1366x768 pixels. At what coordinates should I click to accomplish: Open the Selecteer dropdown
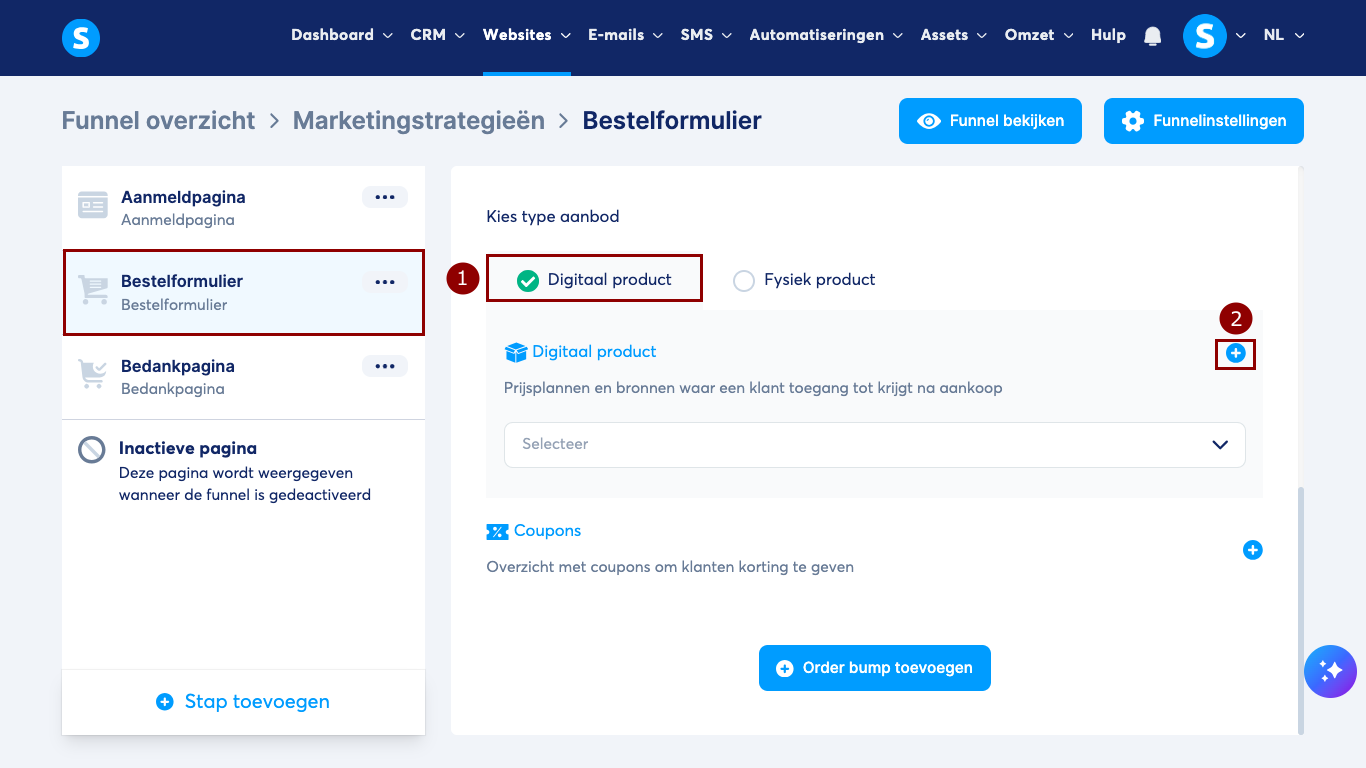coord(875,444)
